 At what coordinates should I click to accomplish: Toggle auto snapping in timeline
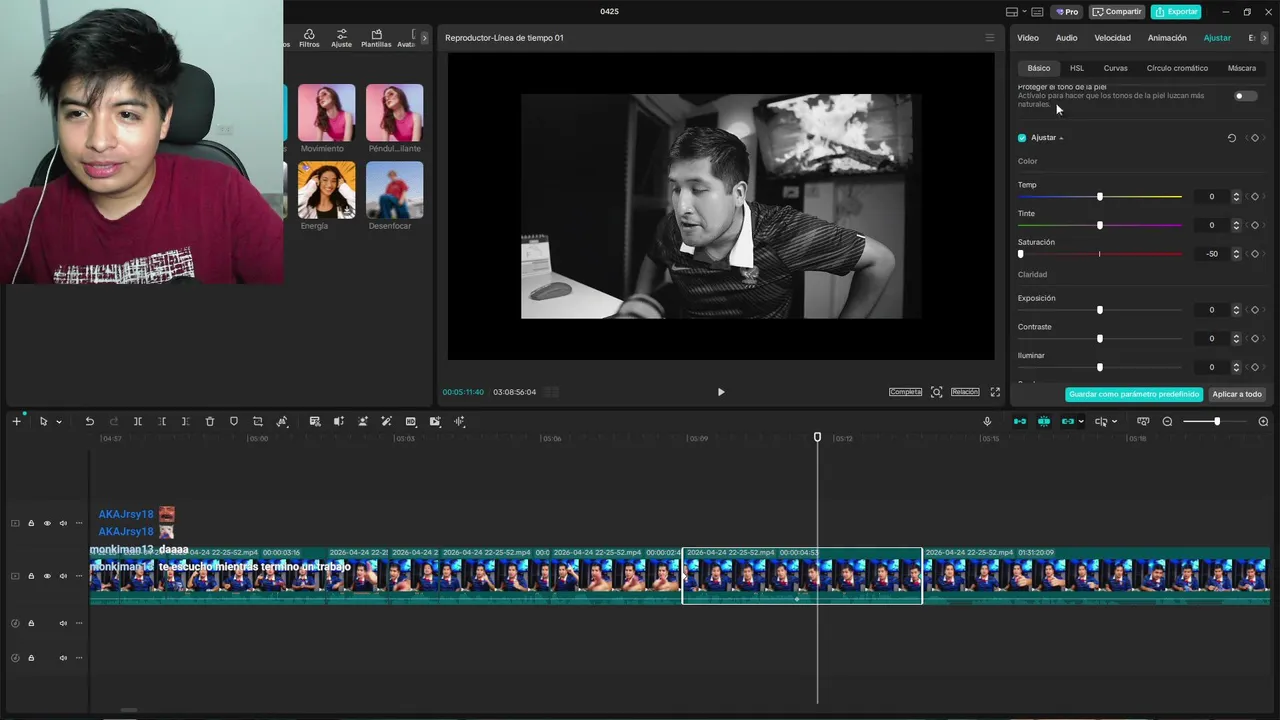(x=1044, y=422)
